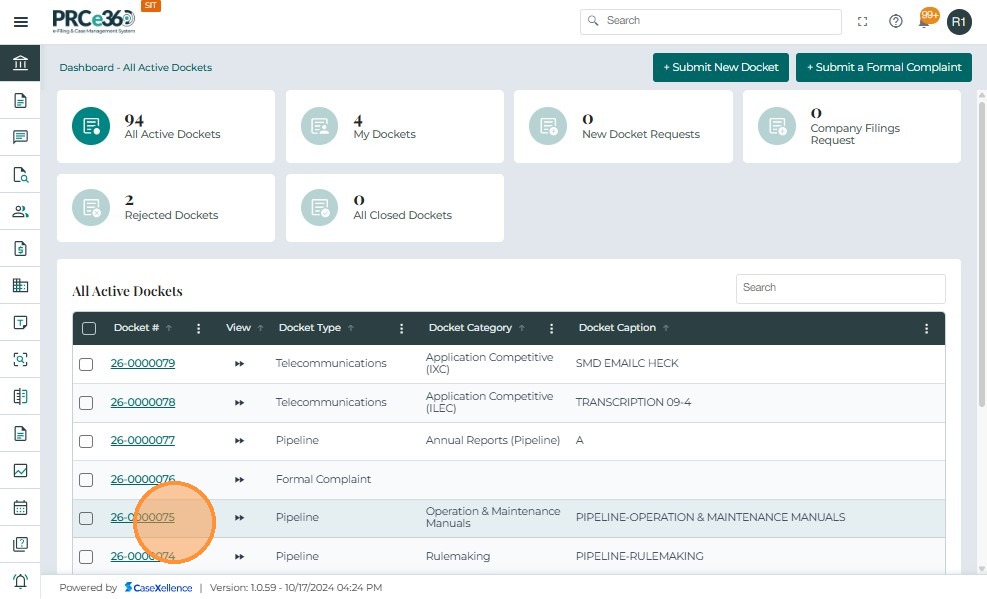The height and width of the screenshot is (599, 987).
Task: Open the hamburger navigation menu
Action: coord(20,21)
